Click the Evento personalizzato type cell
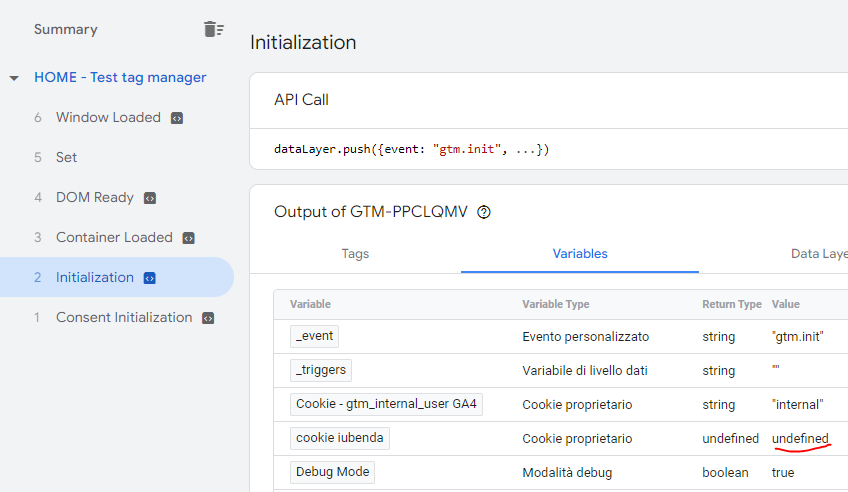The width and height of the screenshot is (848, 492). pos(586,336)
